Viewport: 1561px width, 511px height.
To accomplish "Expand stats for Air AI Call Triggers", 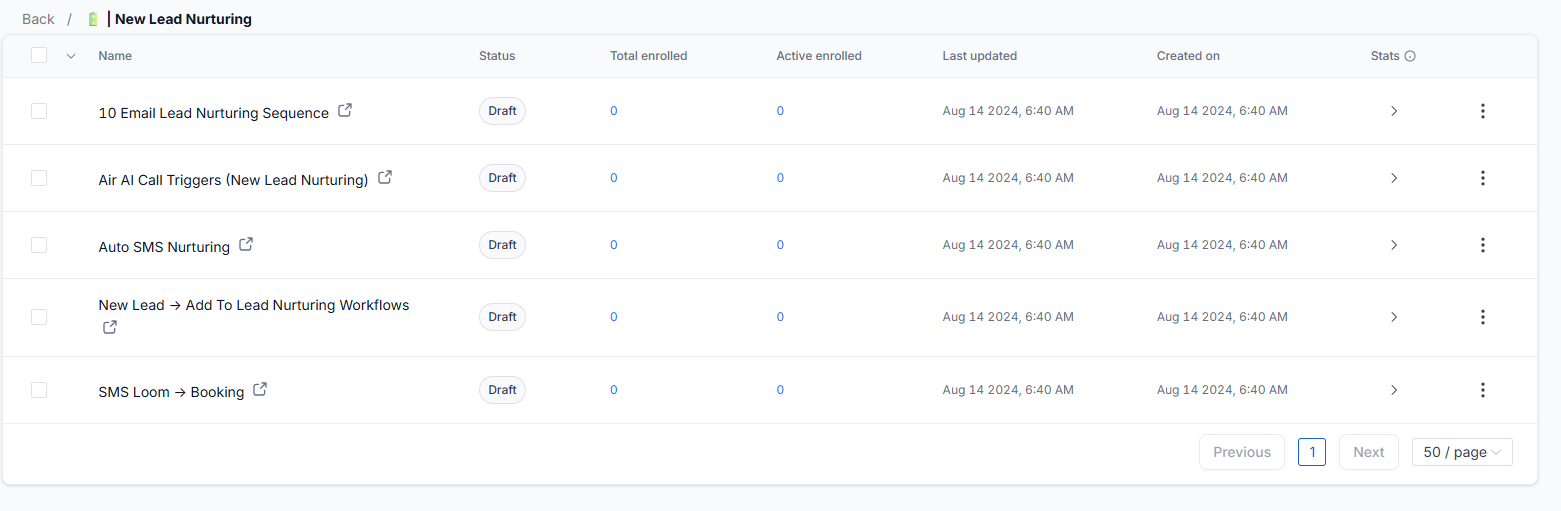I will (x=1394, y=178).
